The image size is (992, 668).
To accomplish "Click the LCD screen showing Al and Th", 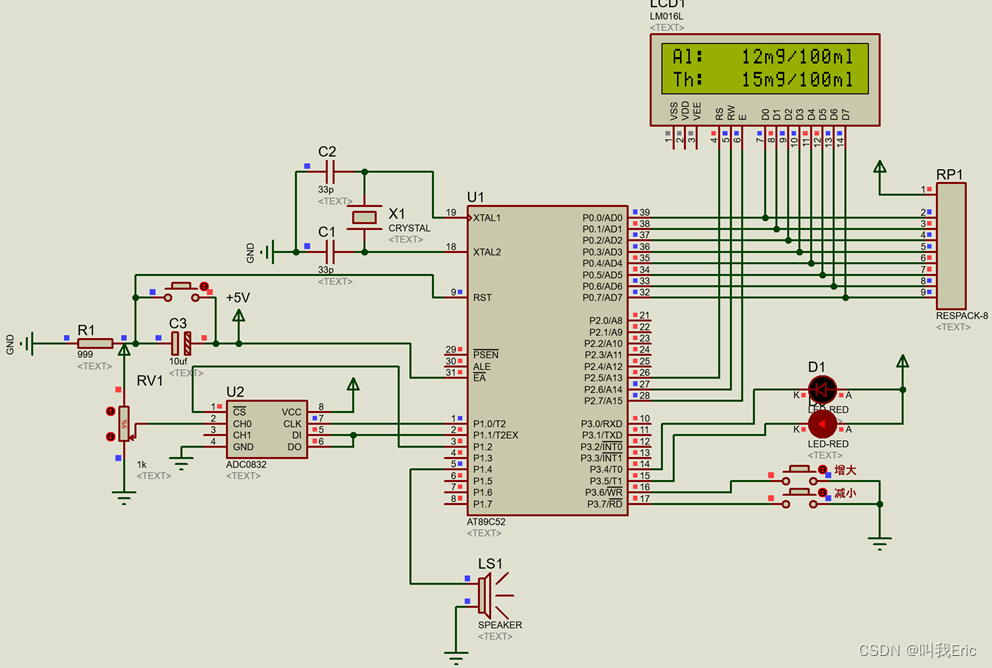I will (x=765, y=68).
